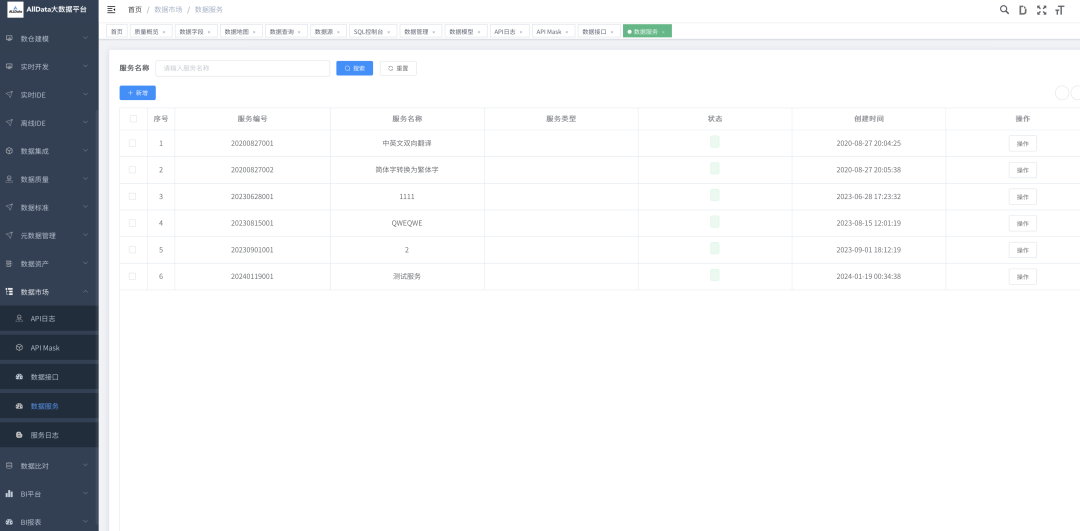Expand the 数据集成 sidebar menu
The image size is (1080, 531).
click(x=86, y=151)
